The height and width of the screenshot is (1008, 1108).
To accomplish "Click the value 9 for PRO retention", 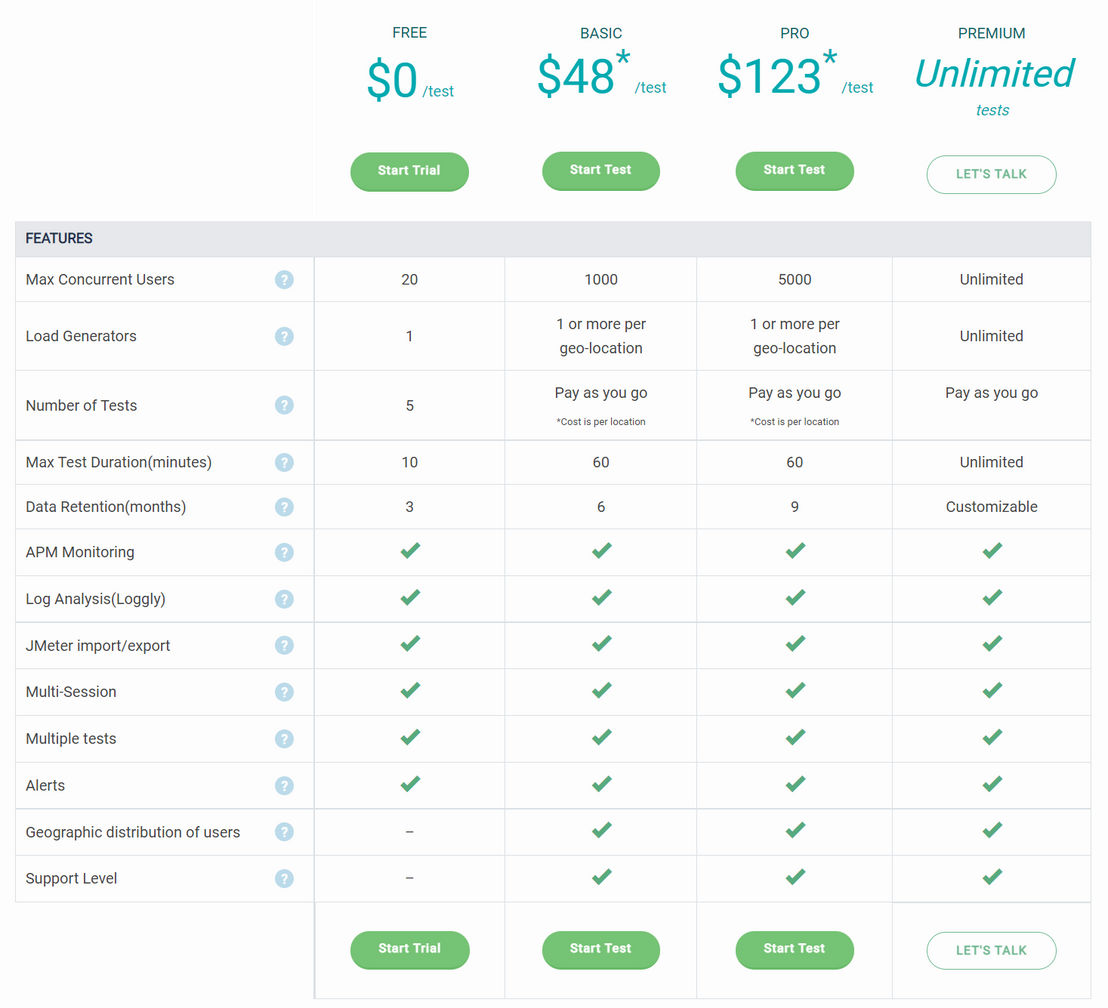I will click(x=795, y=508).
